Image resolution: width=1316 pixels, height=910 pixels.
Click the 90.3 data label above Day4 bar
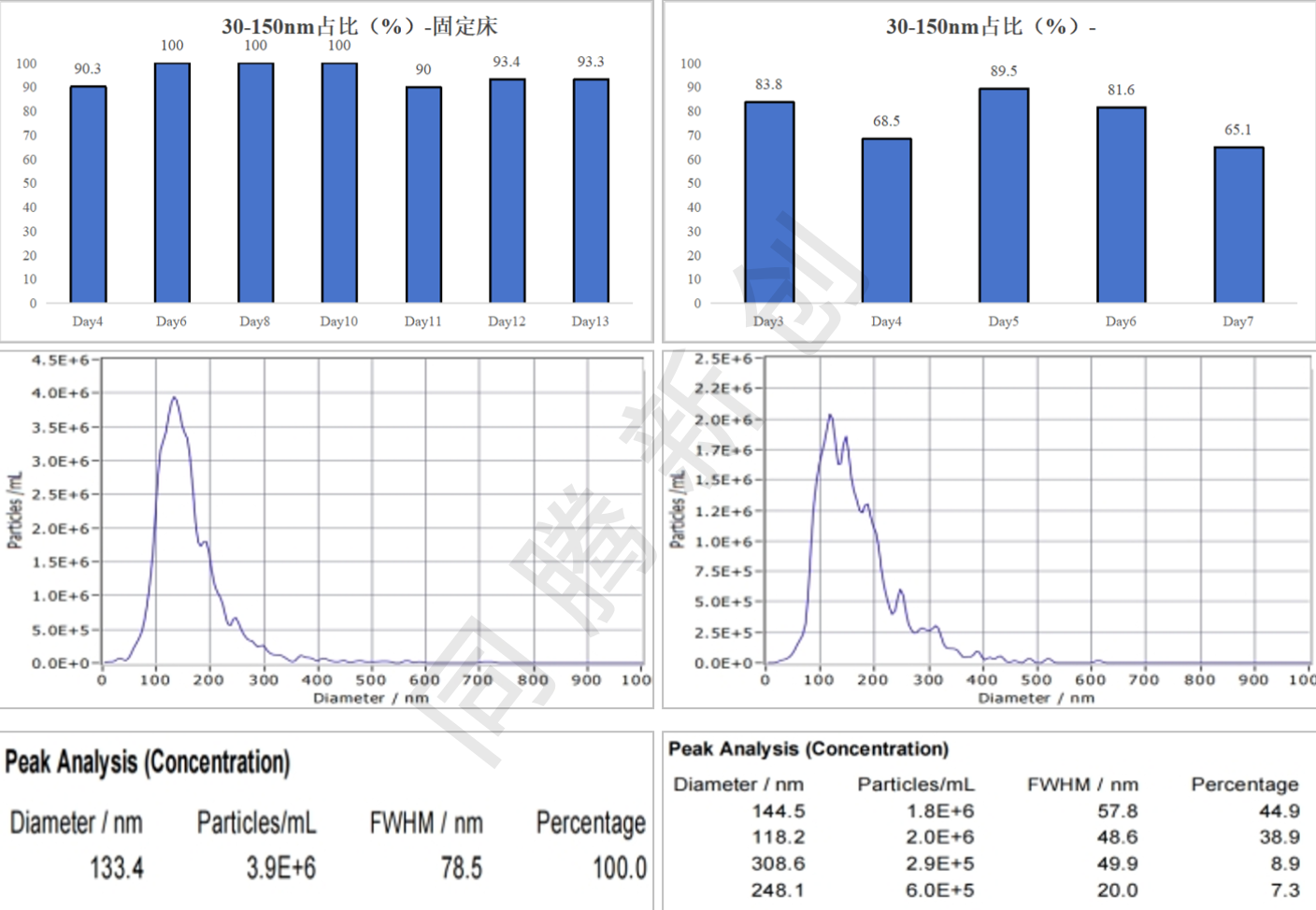[x=88, y=69]
